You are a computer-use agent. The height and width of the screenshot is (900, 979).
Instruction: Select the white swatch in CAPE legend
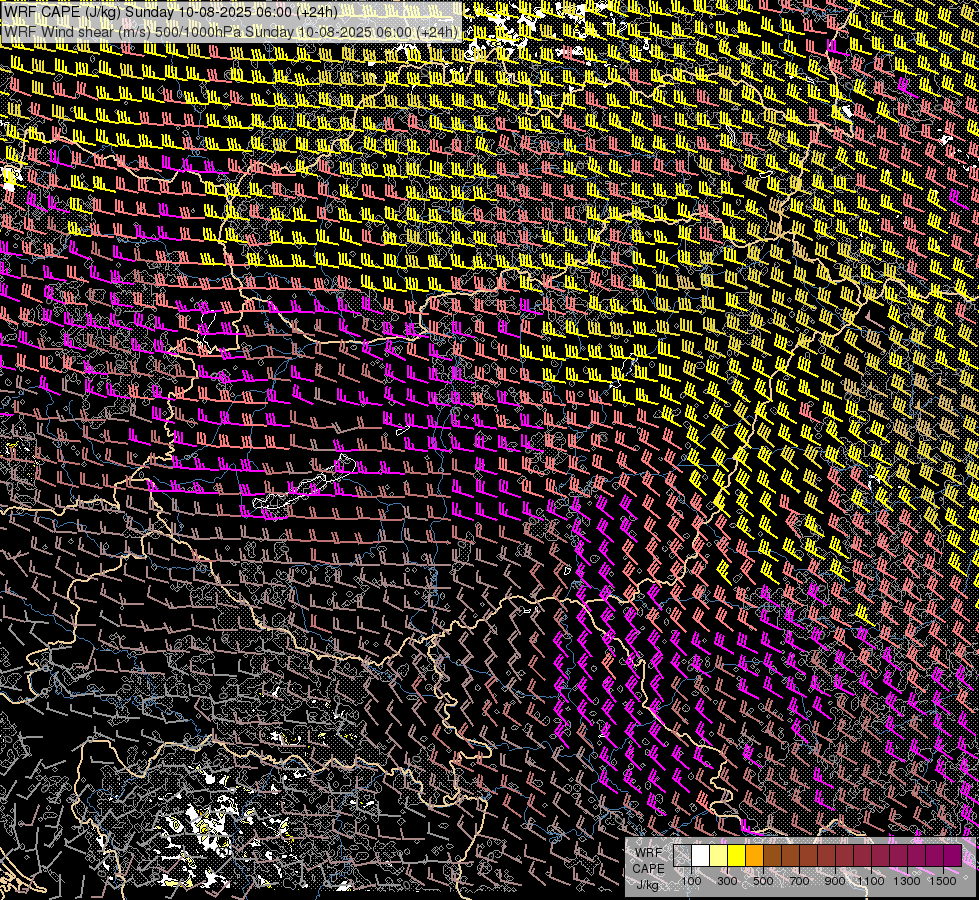701,856
